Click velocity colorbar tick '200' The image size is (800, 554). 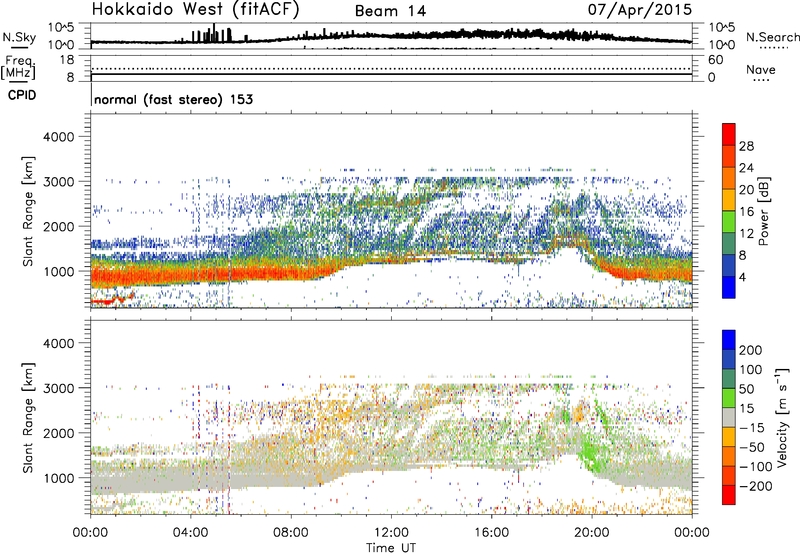[x=751, y=350]
